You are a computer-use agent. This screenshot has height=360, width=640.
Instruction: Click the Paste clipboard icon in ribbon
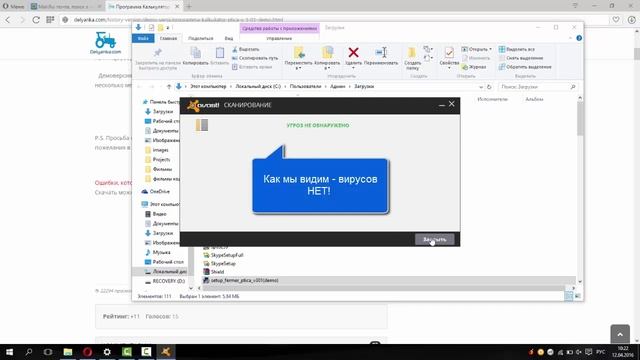220,53
